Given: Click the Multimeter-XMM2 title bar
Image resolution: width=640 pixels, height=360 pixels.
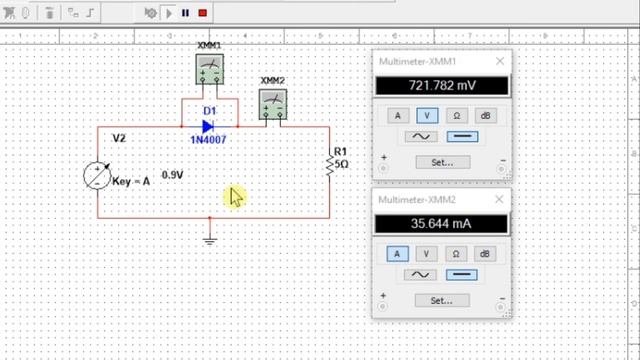Looking at the screenshot, I should click(x=441, y=199).
